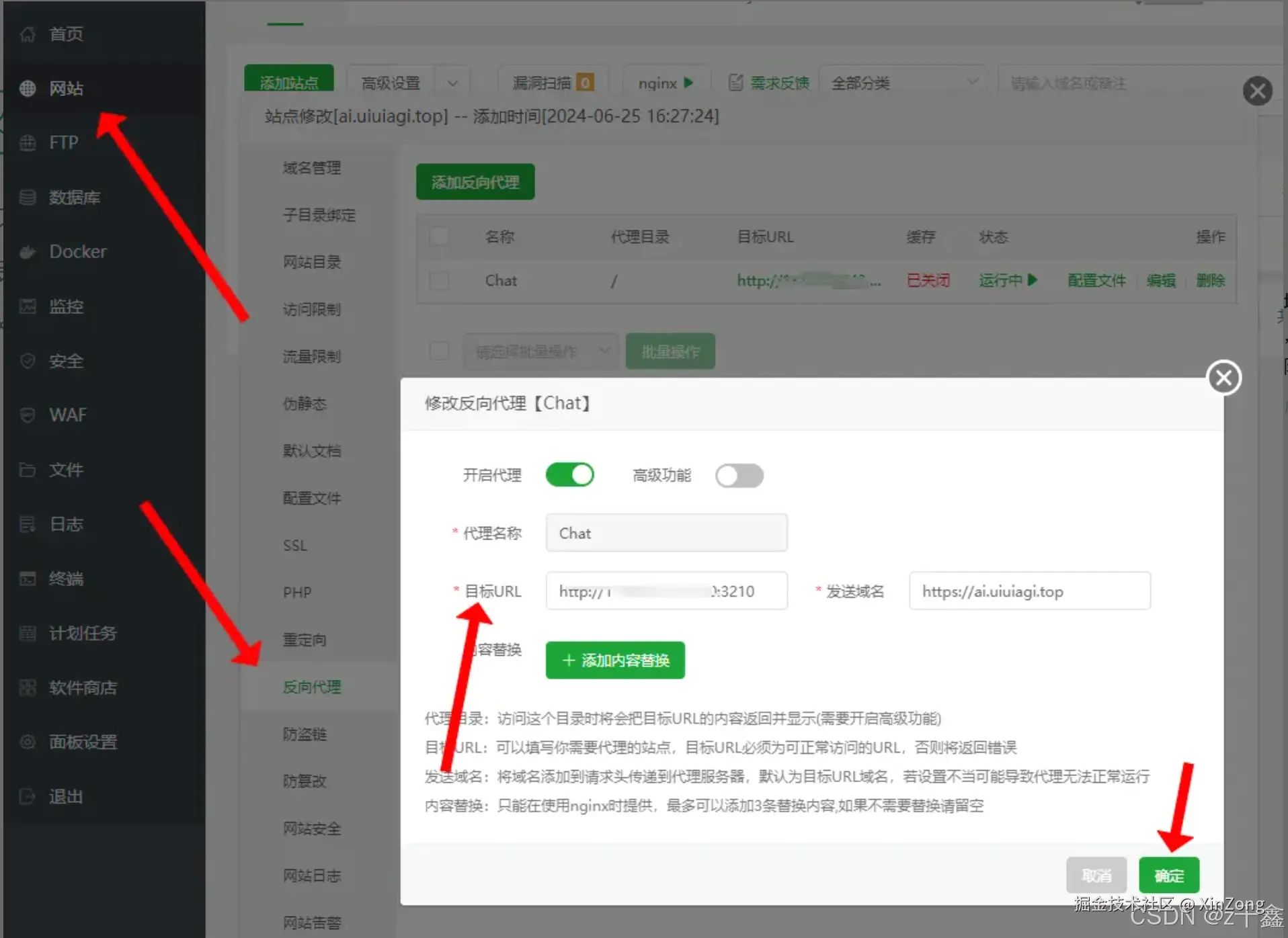Confirm changes with the 确定 button
1288x938 pixels.
click(1168, 875)
